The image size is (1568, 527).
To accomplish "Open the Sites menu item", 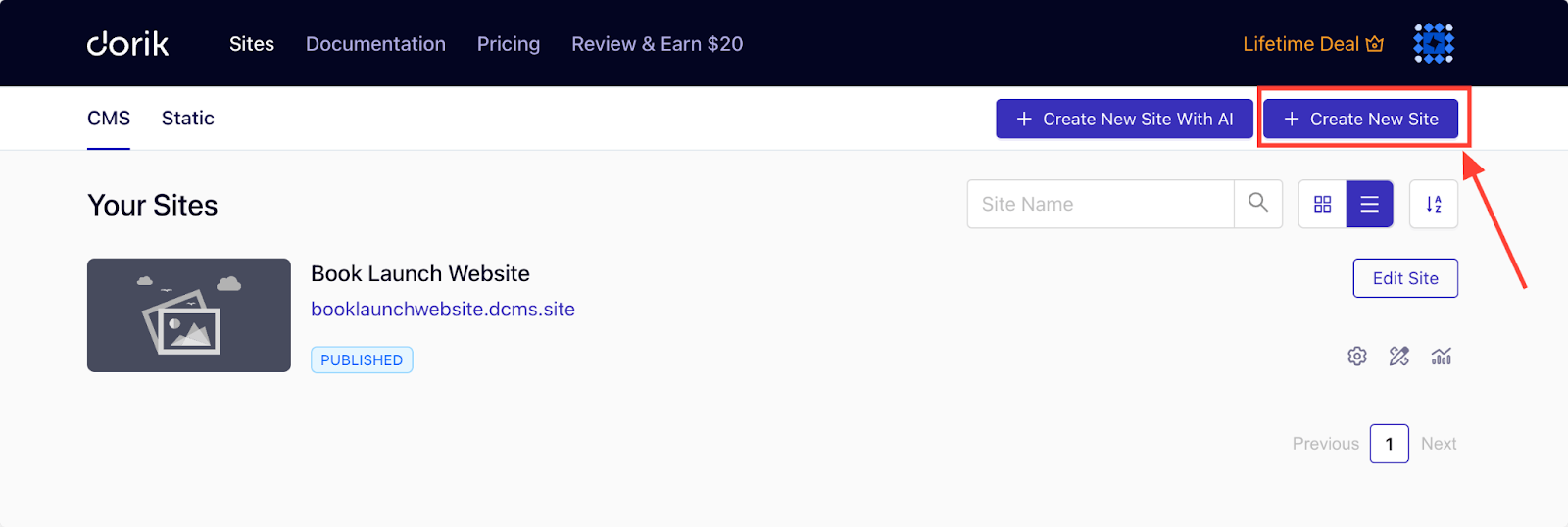I will pyautogui.click(x=252, y=44).
